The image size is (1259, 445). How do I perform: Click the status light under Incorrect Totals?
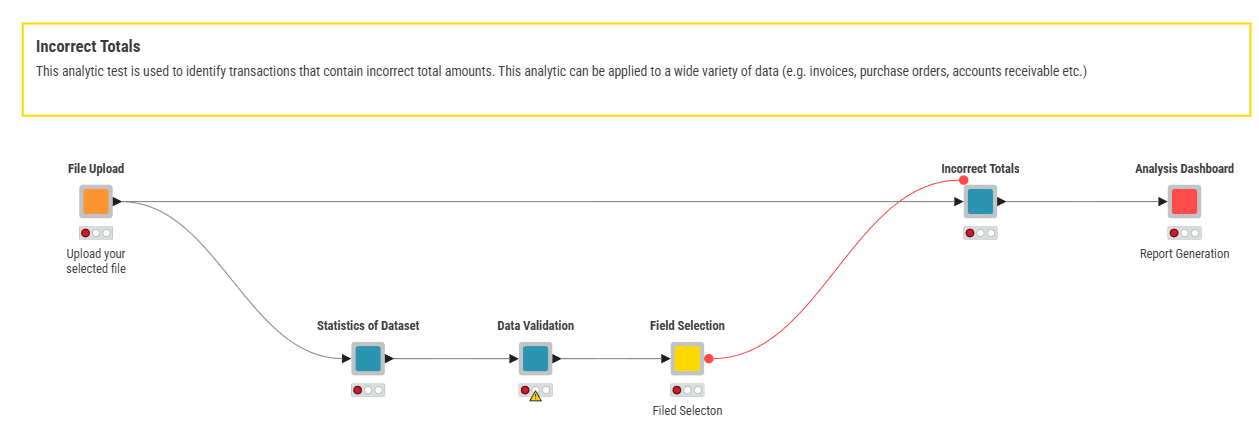pos(980,233)
